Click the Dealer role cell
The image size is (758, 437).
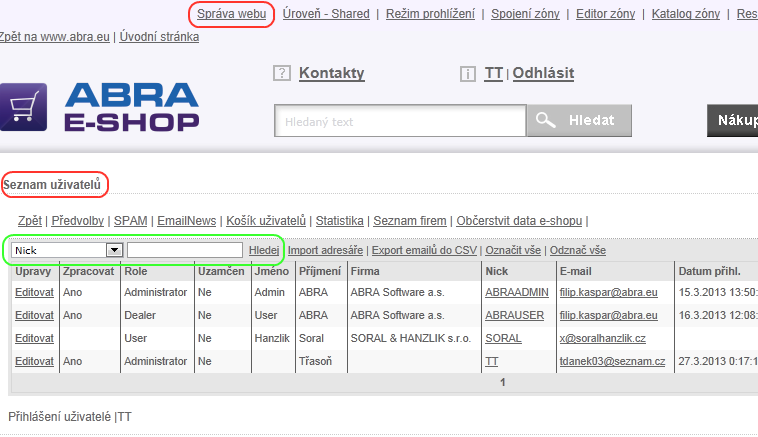coord(140,315)
